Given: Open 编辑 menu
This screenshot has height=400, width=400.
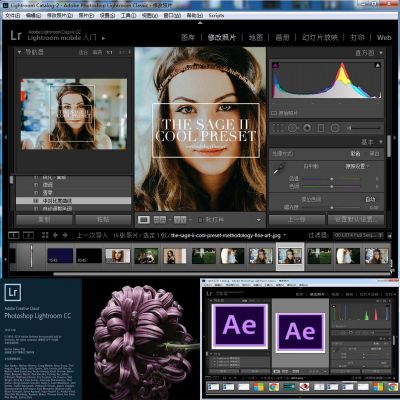Looking at the screenshot, I should tap(33, 15).
